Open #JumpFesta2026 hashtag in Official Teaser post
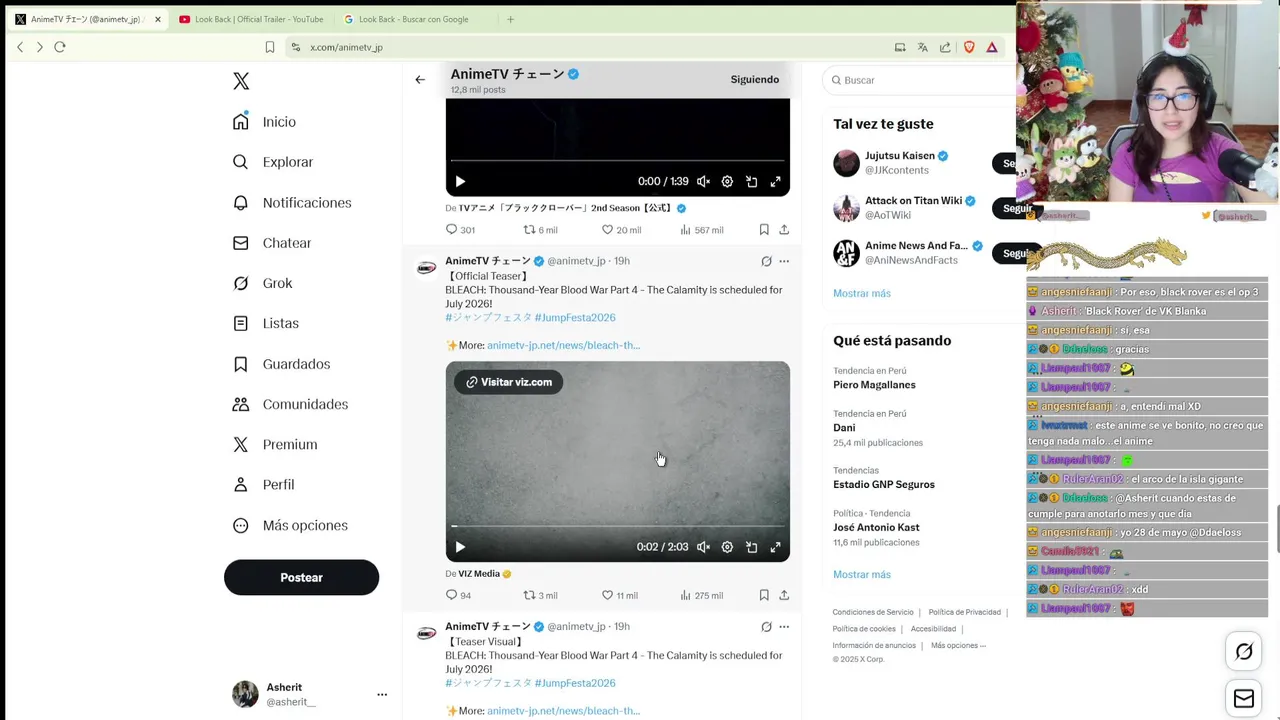The image size is (1280, 720). (x=575, y=317)
